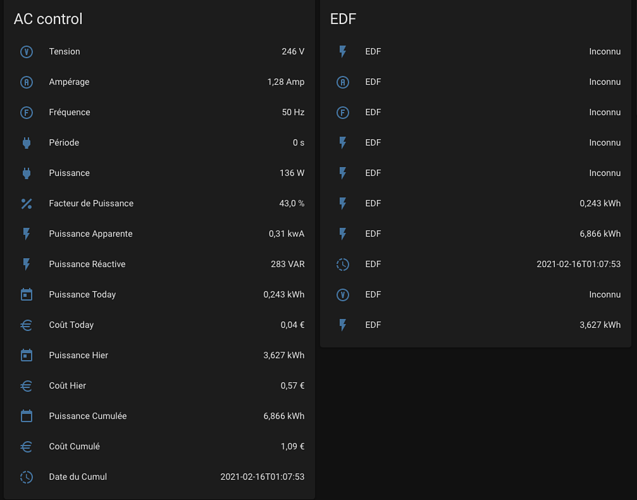Select the Puissance Cumulée entity label

[x=87, y=416]
